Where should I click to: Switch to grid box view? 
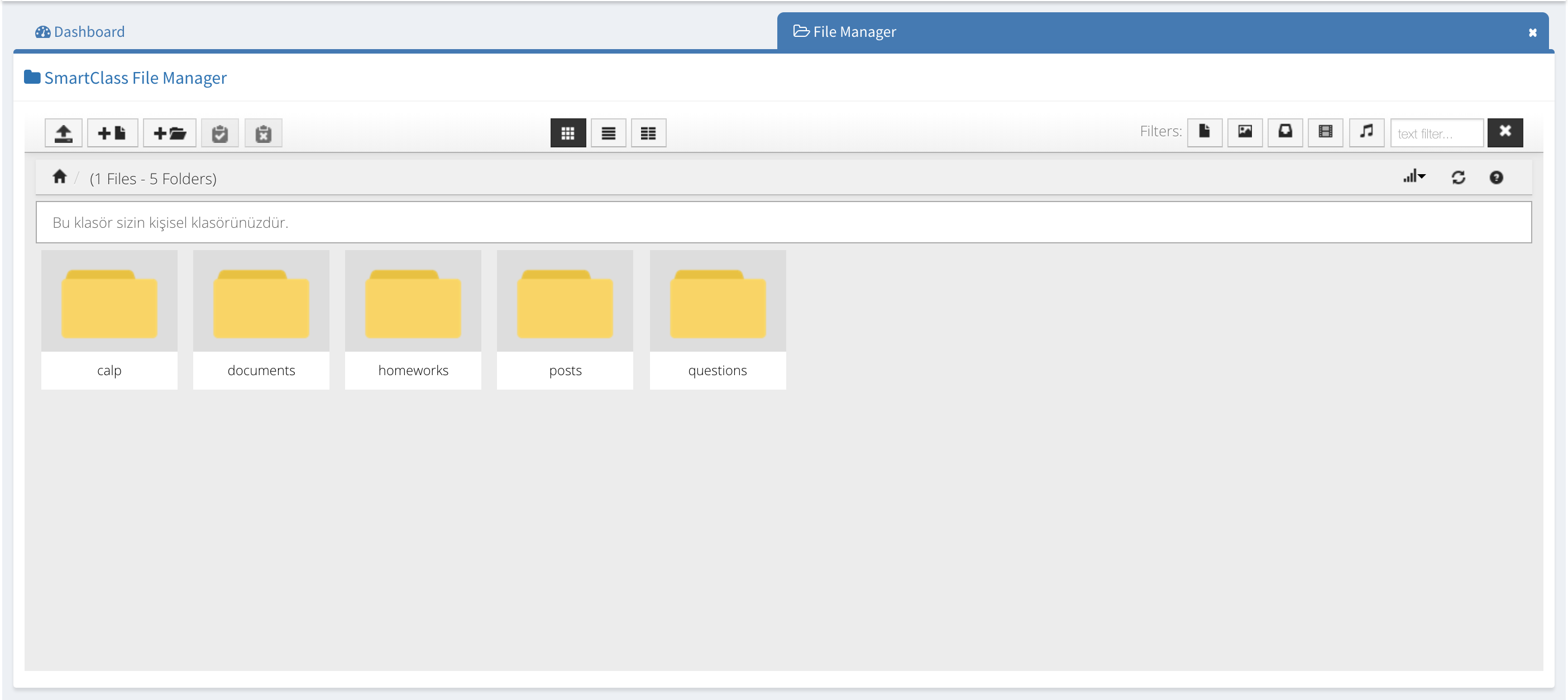pos(567,133)
